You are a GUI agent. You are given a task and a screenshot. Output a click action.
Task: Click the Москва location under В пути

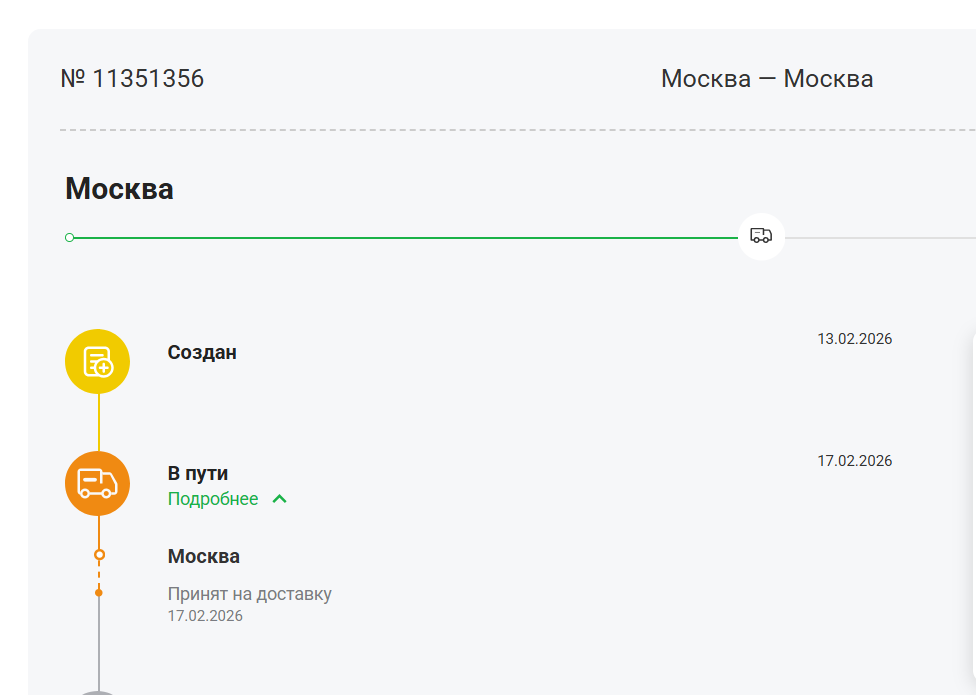204,557
